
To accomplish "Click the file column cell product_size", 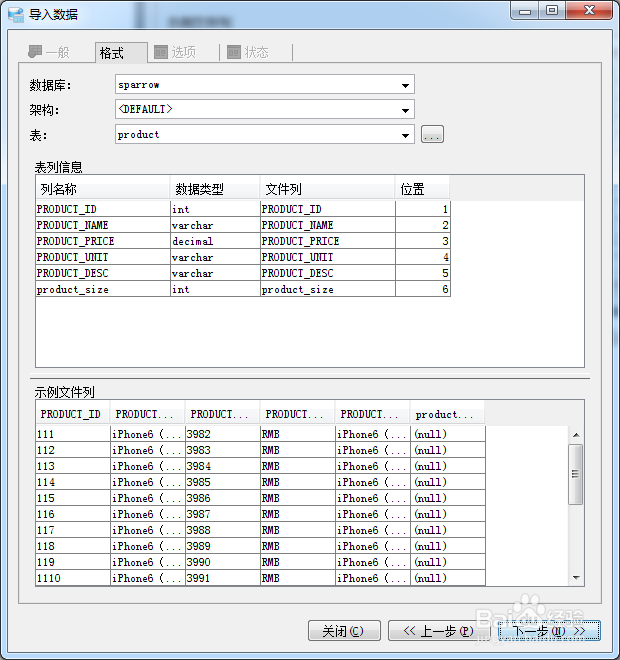I will pyautogui.click(x=328, y=289).
